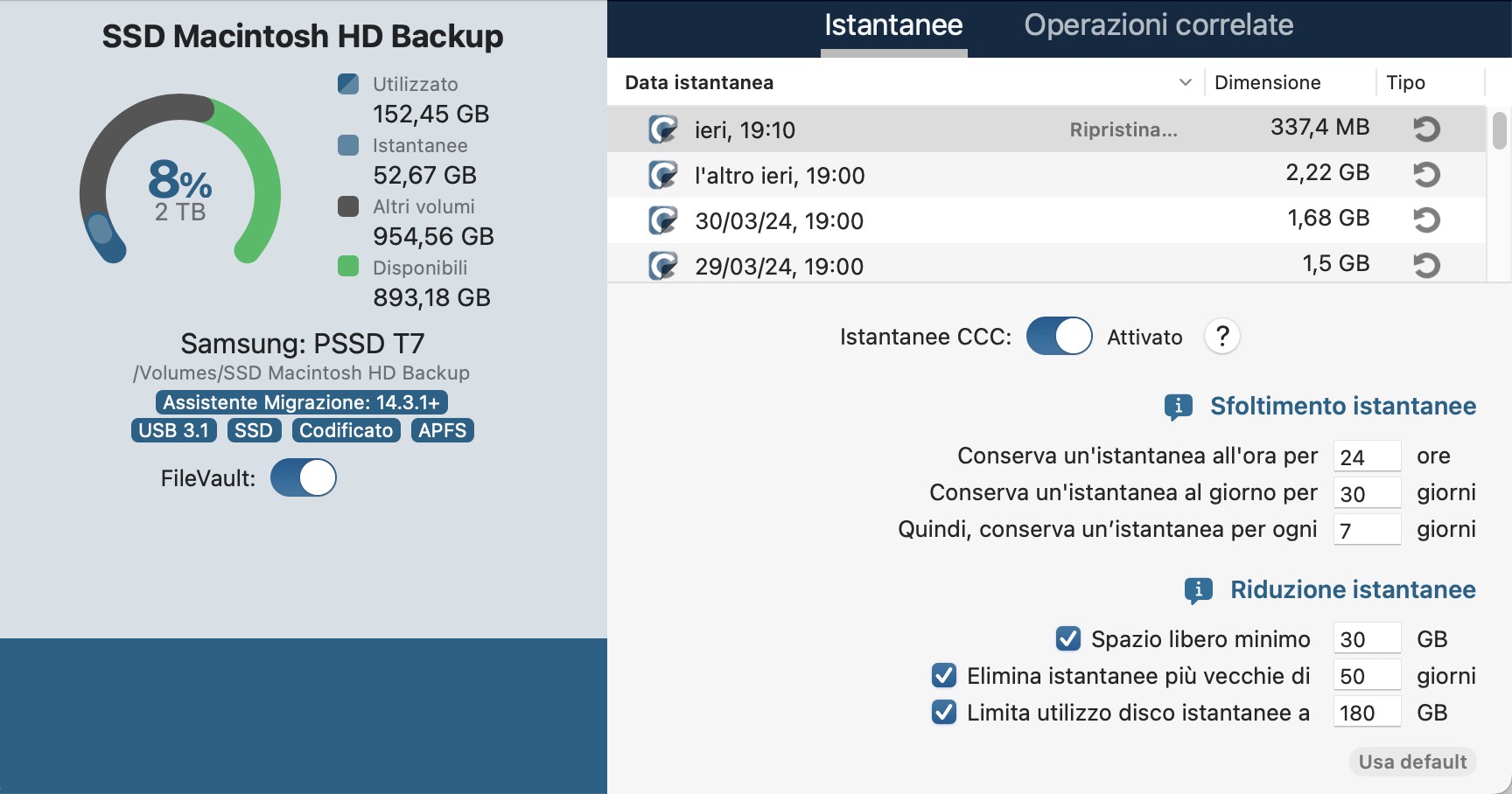Image resolution: width=1512 pixels, height=794 pixels.
Task: Click the Data istantanea sort chevron
Action: click(x=1186, y=82)
